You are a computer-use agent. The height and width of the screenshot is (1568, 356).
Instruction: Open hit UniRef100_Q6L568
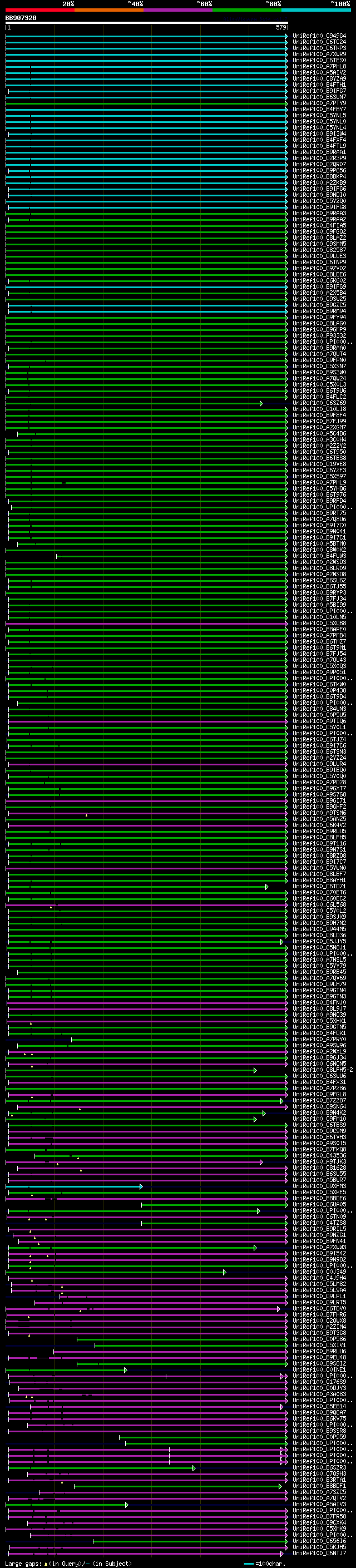tap(319, 904)
